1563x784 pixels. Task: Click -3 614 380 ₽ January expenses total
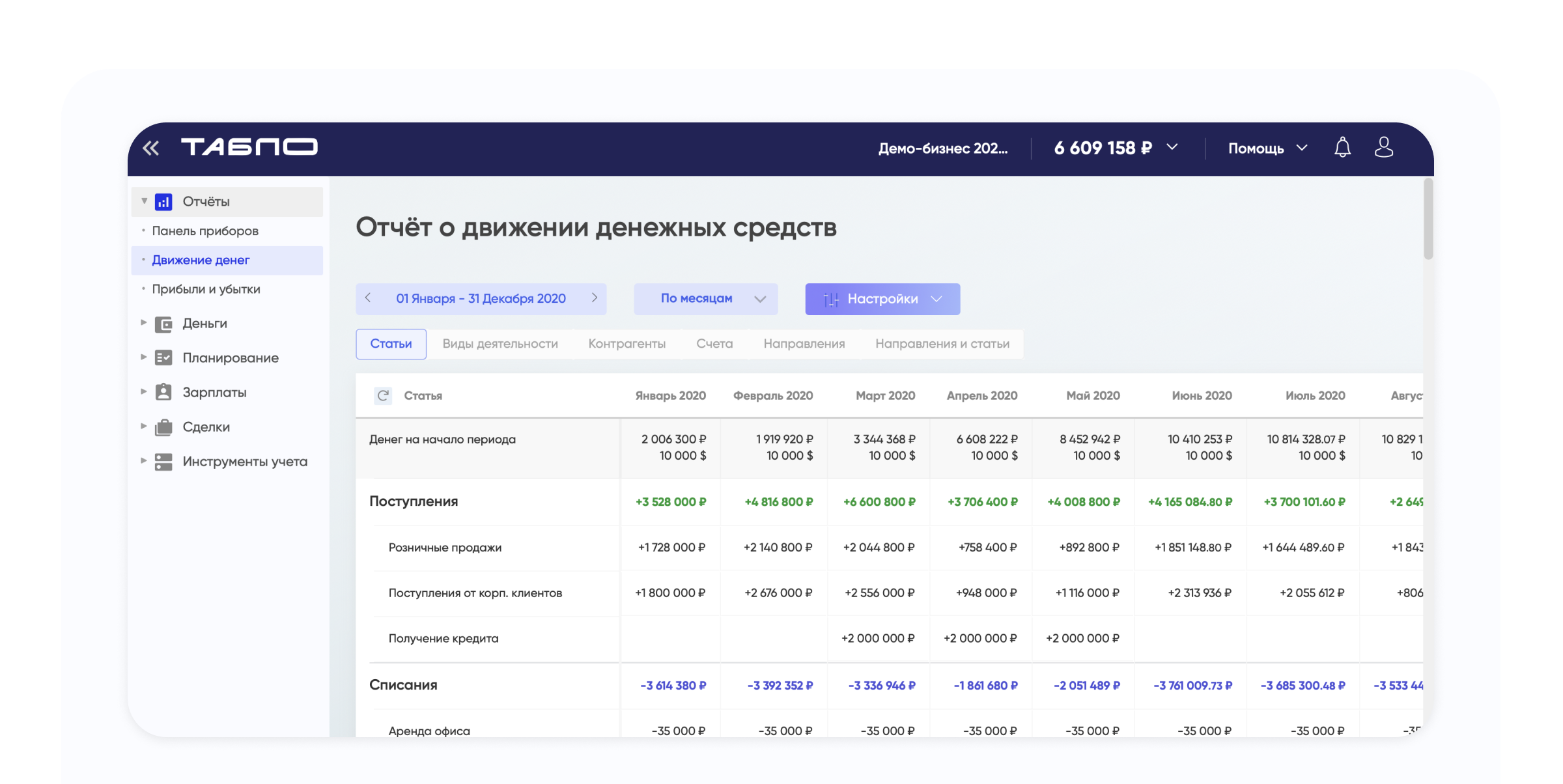coord(673,686)
